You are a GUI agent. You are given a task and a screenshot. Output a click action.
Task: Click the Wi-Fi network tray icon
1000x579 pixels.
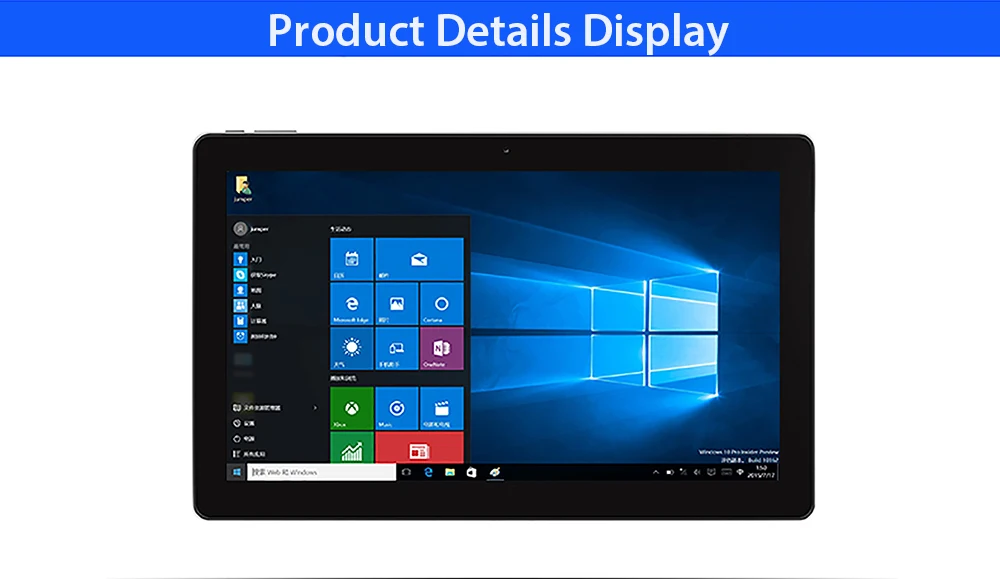pos(740,472)
